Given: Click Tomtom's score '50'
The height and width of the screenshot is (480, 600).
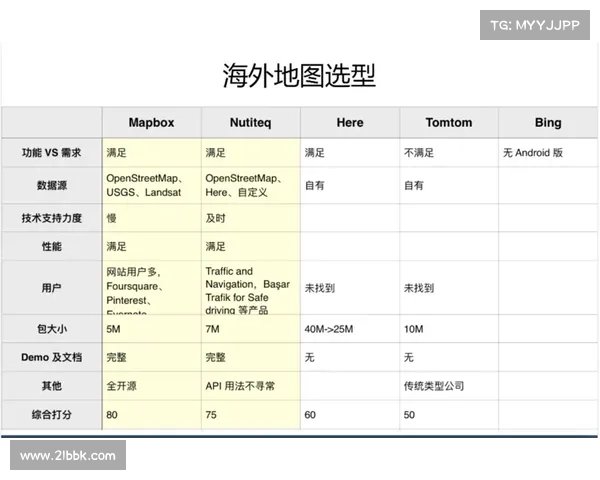Looking at the screenshot, I should [x=409, y=415].
